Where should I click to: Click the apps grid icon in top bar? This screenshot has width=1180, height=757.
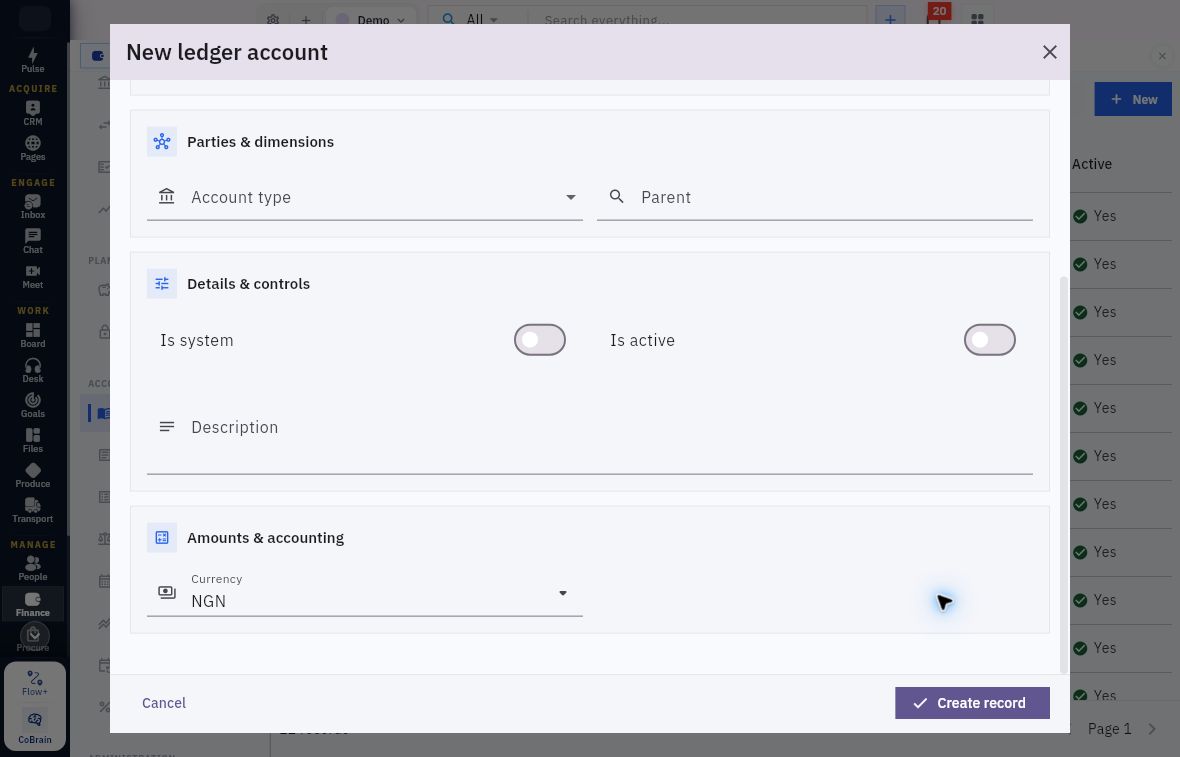pyautogui.click(x=977, y=20)
